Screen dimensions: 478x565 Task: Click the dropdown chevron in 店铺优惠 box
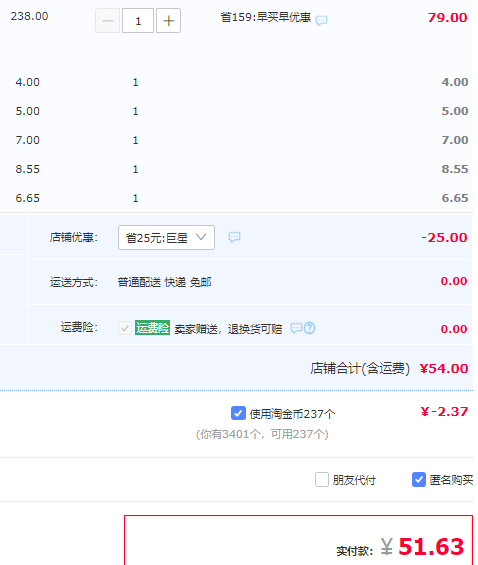tap(201, 237)
